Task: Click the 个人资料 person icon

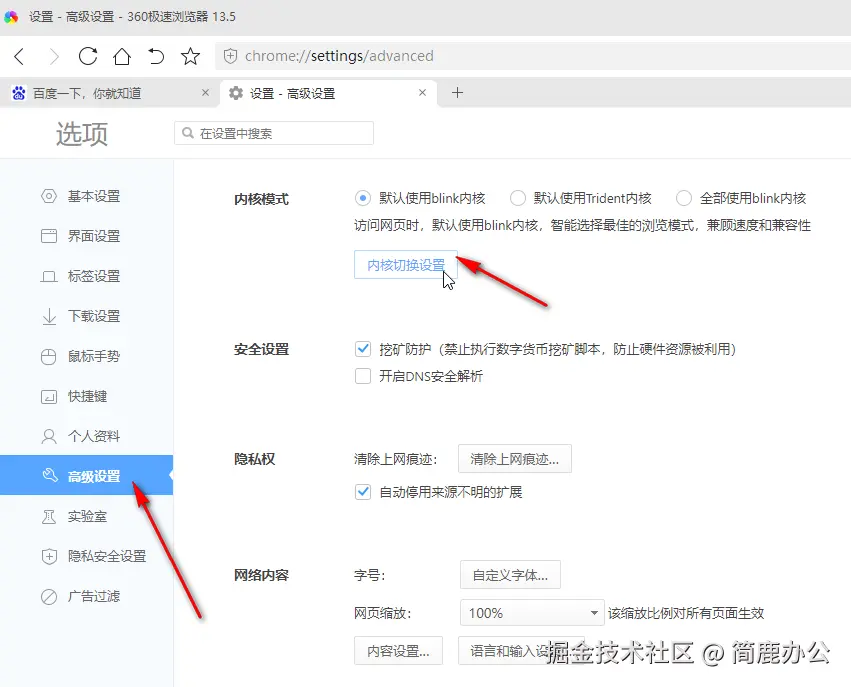Action: 49,436
